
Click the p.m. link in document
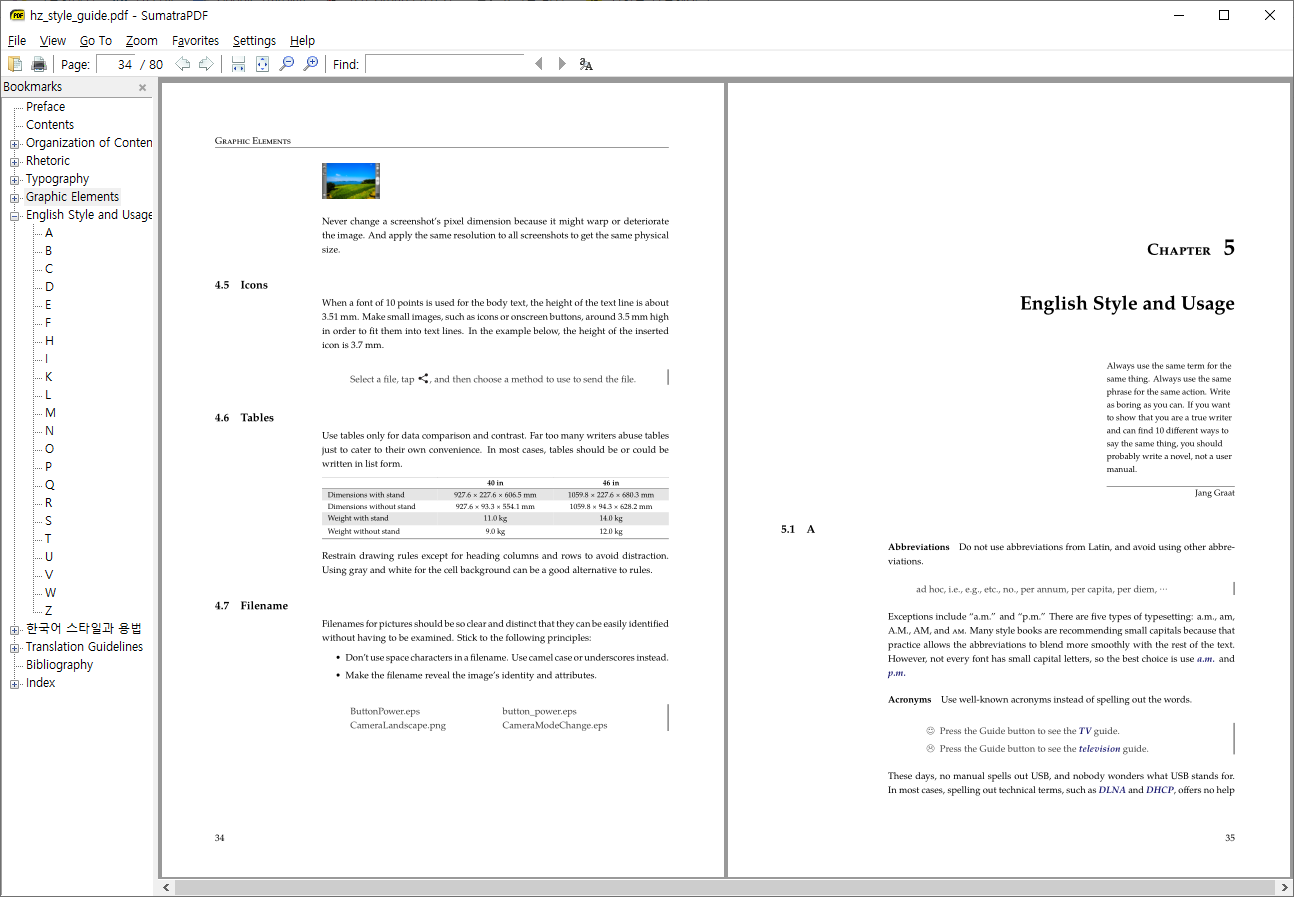(x=897, y=673)
